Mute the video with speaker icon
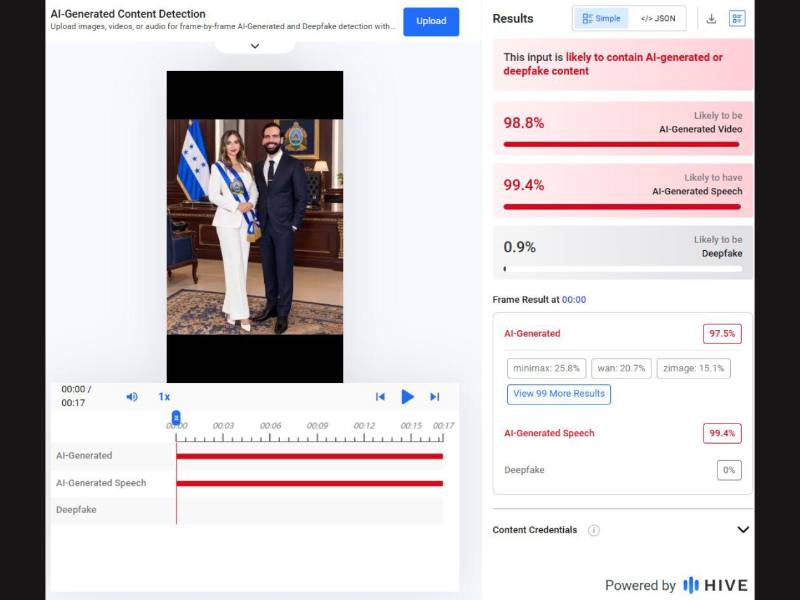The height and width of the screenshot is (600, 800). pos(132,396)
